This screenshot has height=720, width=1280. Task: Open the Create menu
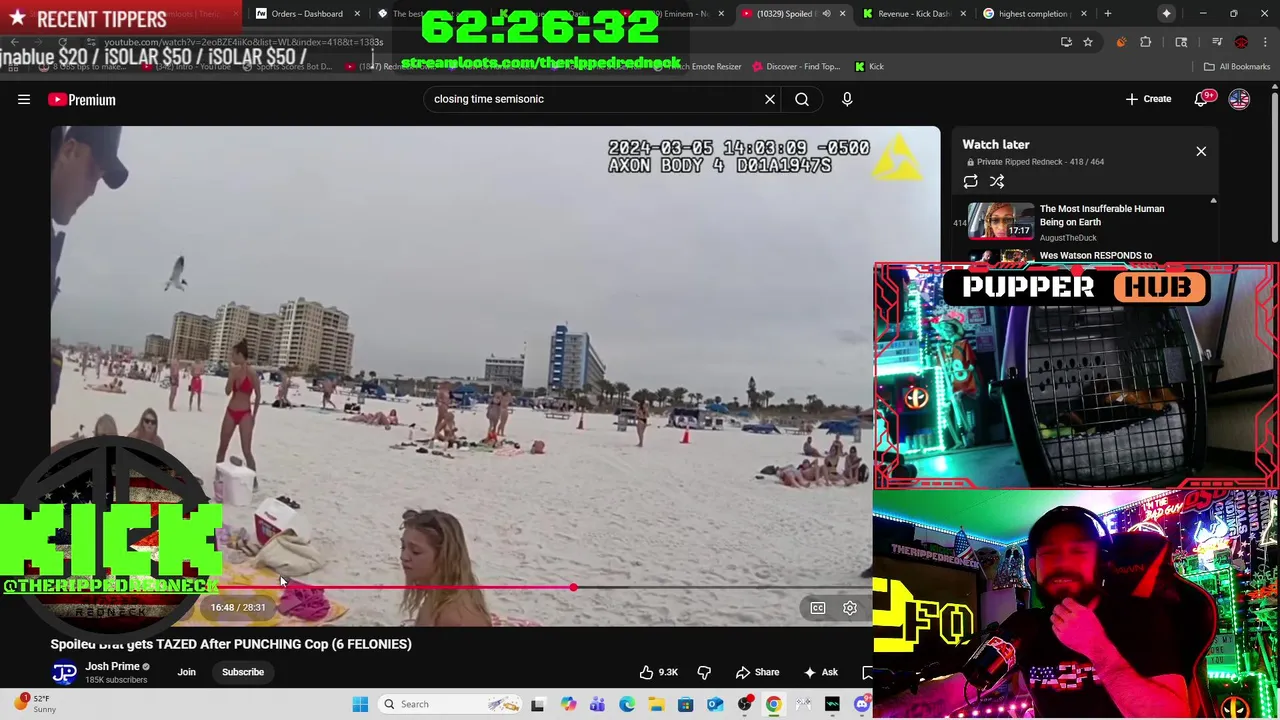click(1148, 99)
